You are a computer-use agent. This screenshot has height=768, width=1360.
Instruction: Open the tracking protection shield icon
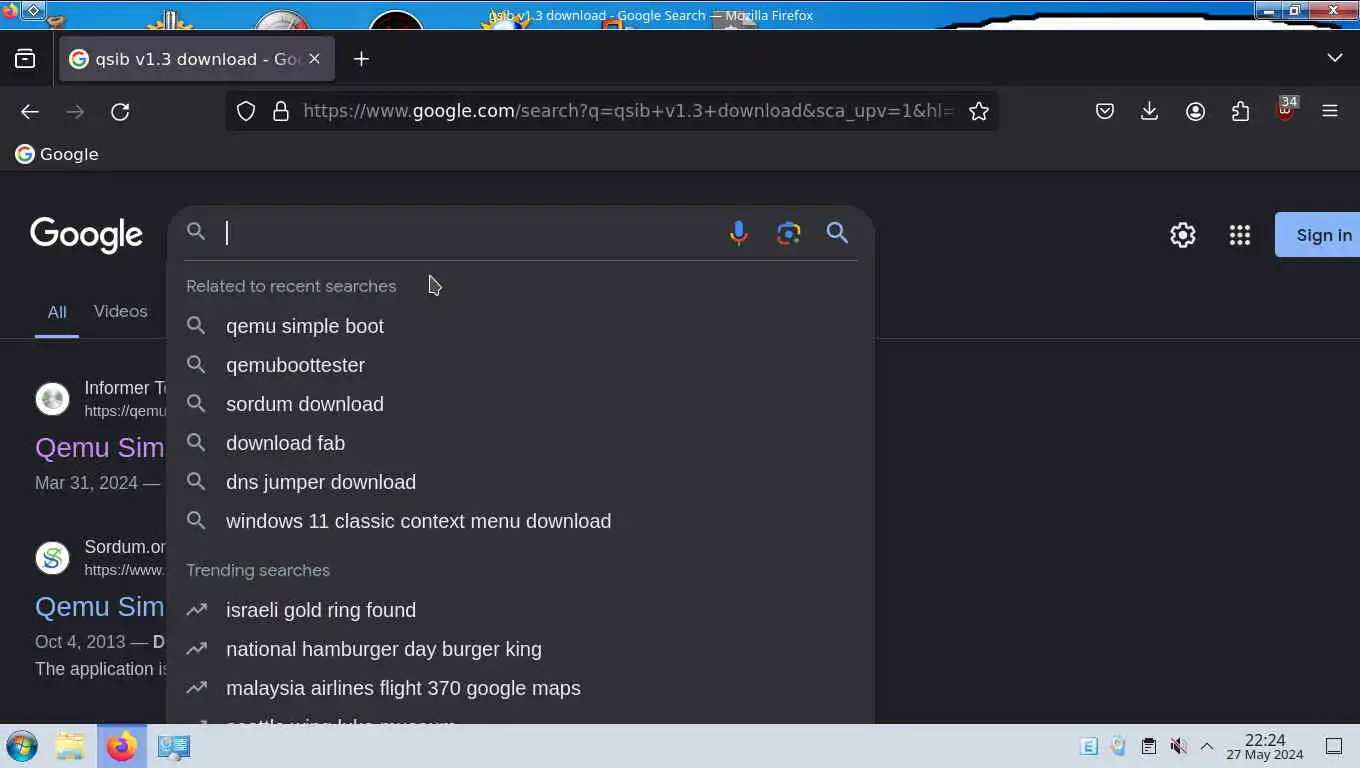point(246,111)
